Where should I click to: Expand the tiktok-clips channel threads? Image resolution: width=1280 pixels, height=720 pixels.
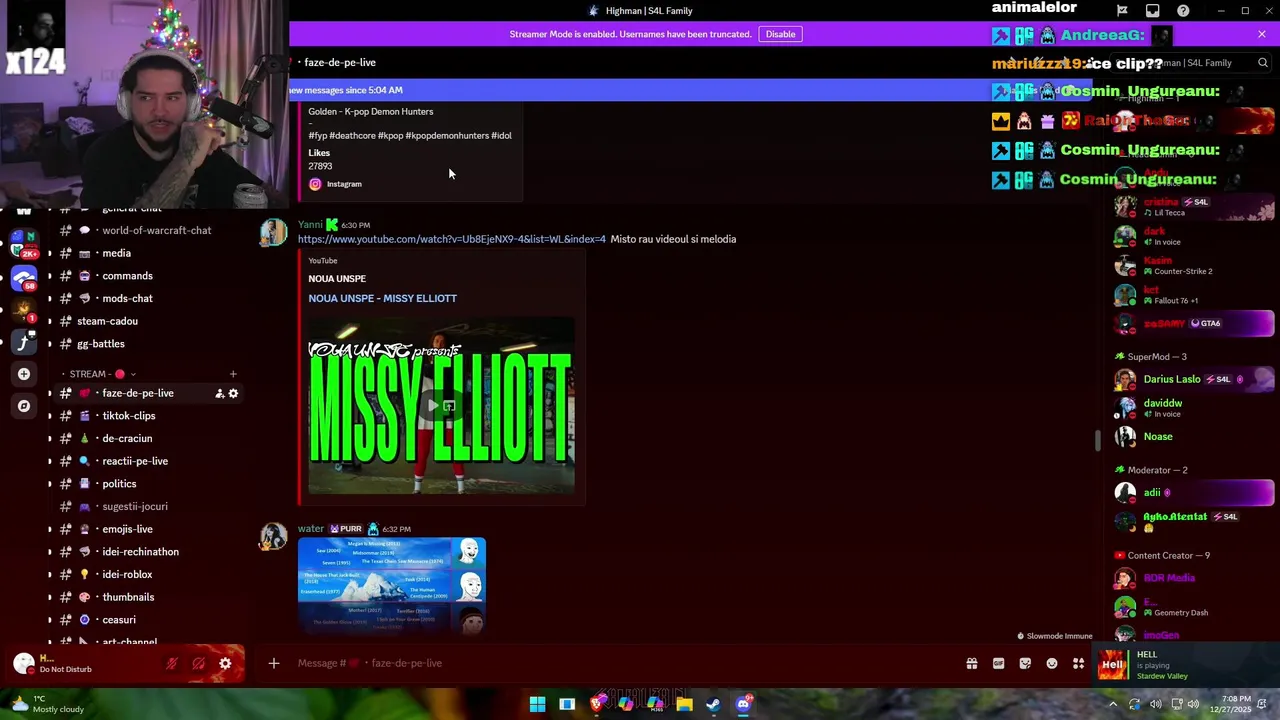[x=50, y=416]
